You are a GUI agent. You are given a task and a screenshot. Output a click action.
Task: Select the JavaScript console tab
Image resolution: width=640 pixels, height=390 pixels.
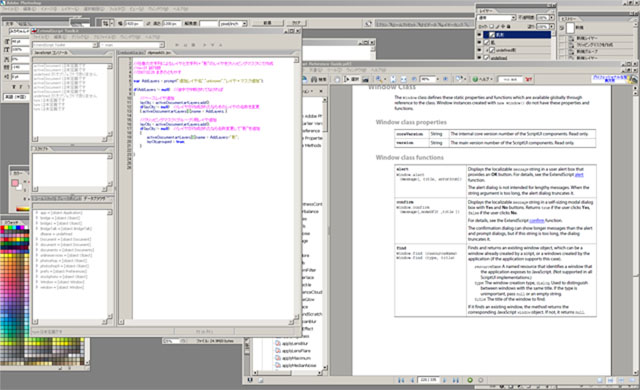(x=51, y=53)
